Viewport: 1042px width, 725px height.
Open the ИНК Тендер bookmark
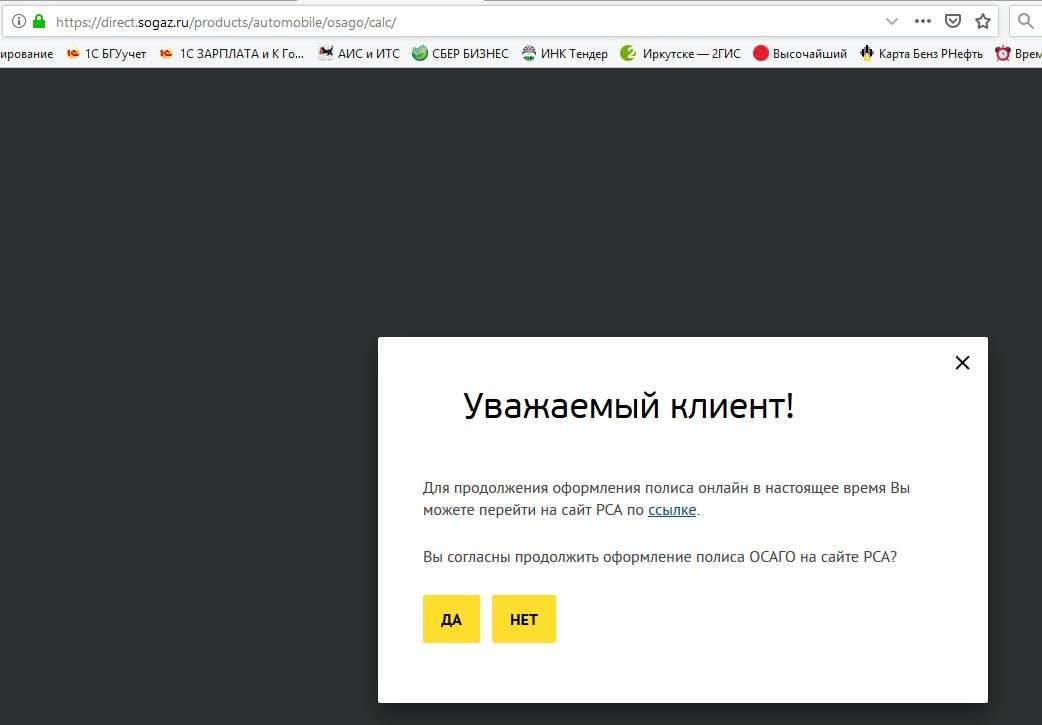point(565,54)
